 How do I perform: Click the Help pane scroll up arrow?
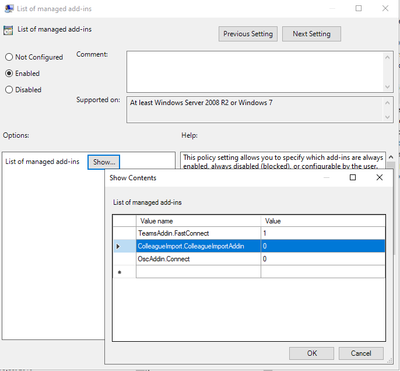[391, 157]
